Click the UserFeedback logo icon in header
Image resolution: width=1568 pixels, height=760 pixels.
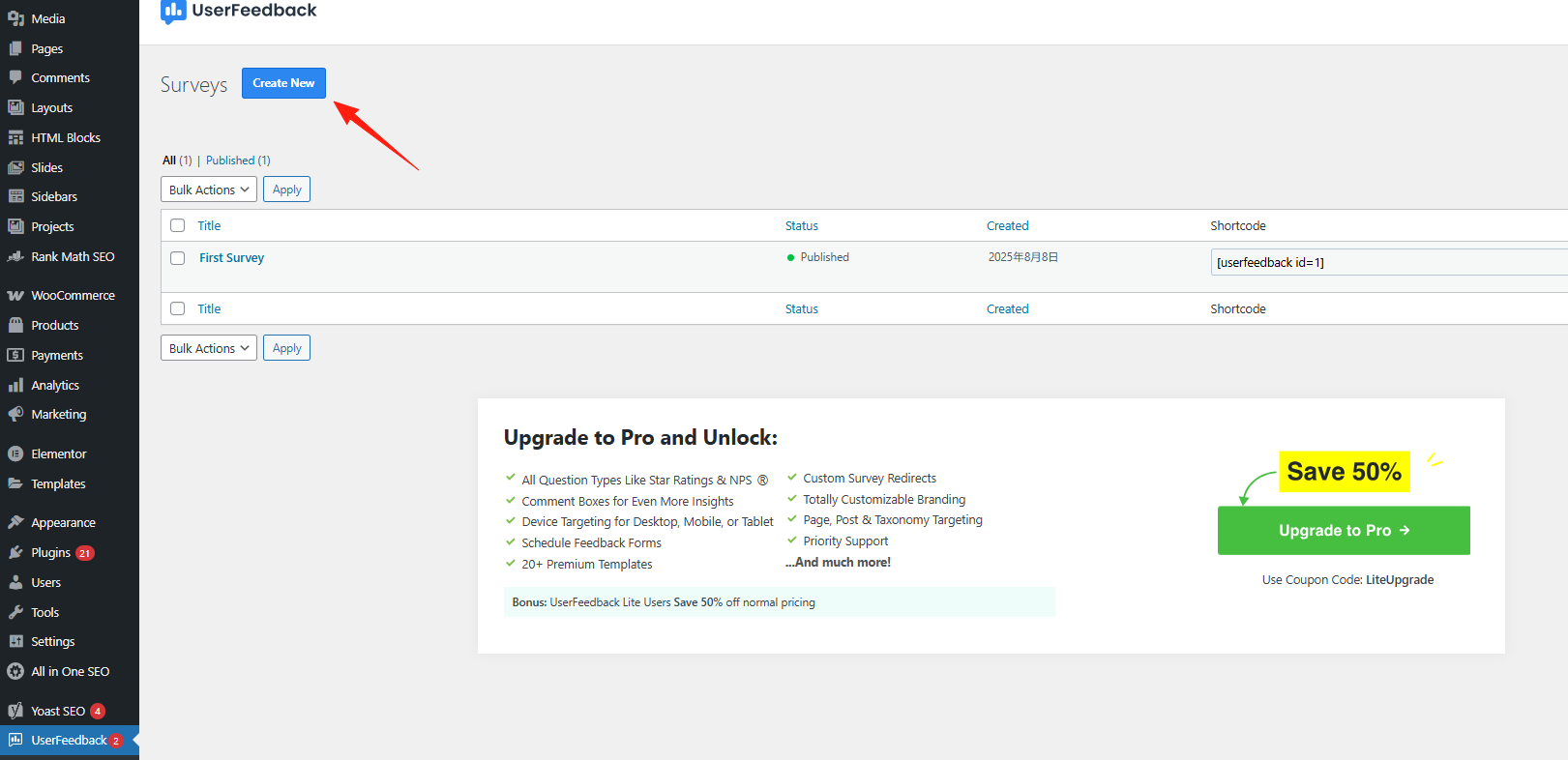[173, 11]
